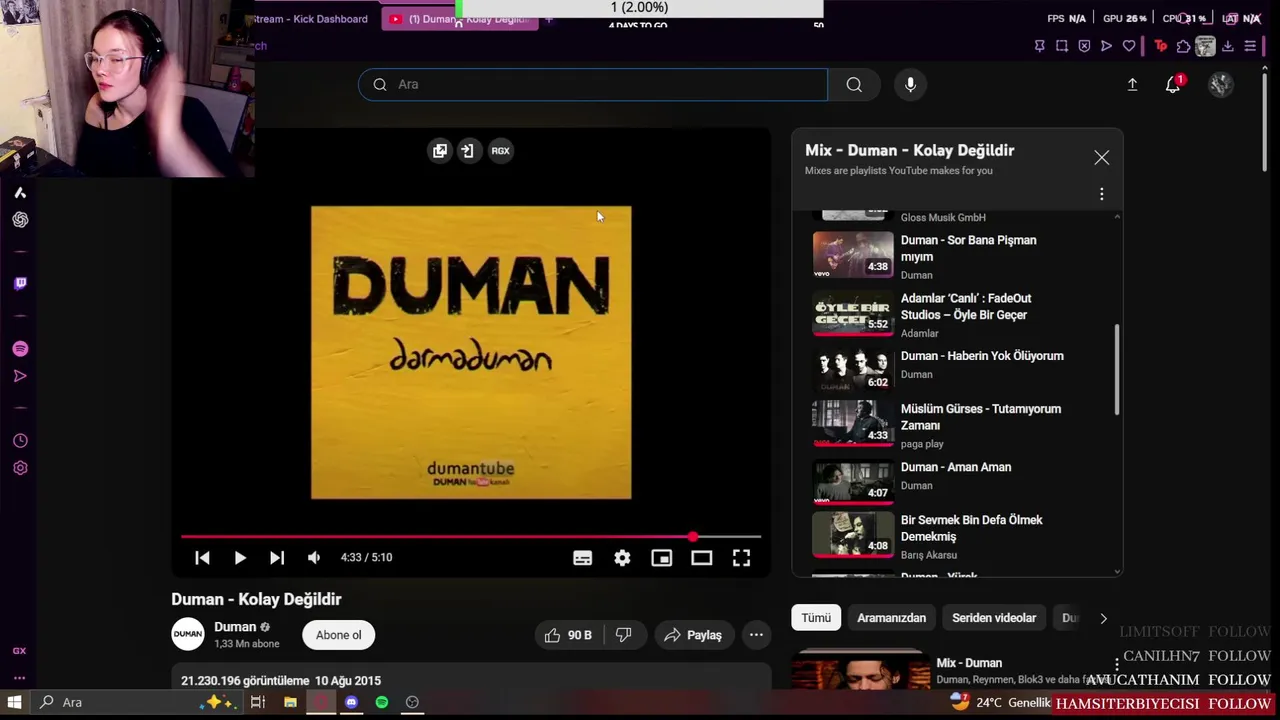Click the playlist panel scrollbar thumb
This screenshot has width=1280, height=720.
pyautogui.click(x=1117, y=370)
